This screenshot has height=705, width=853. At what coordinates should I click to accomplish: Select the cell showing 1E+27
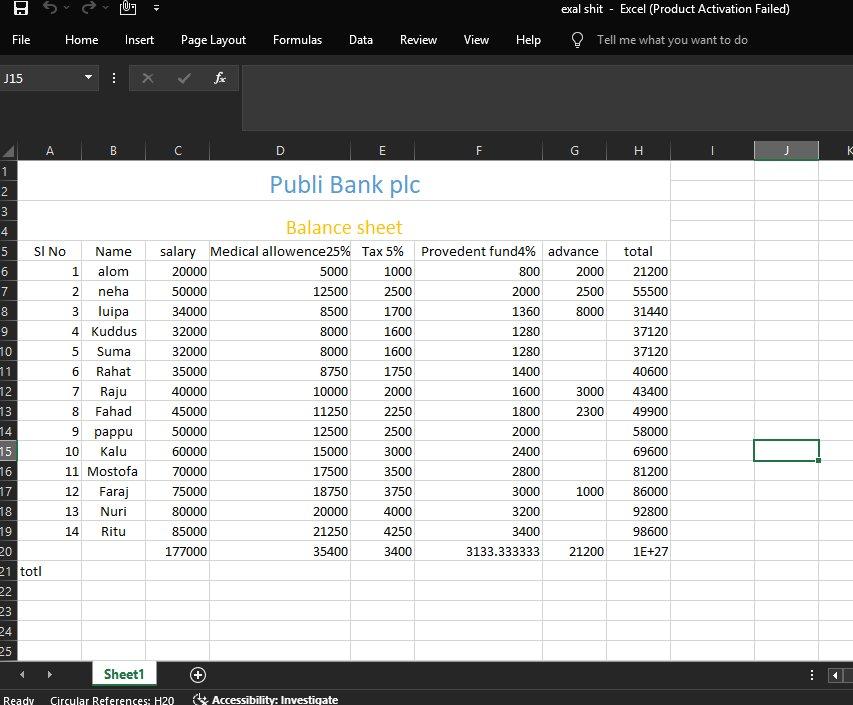(638, 551)
